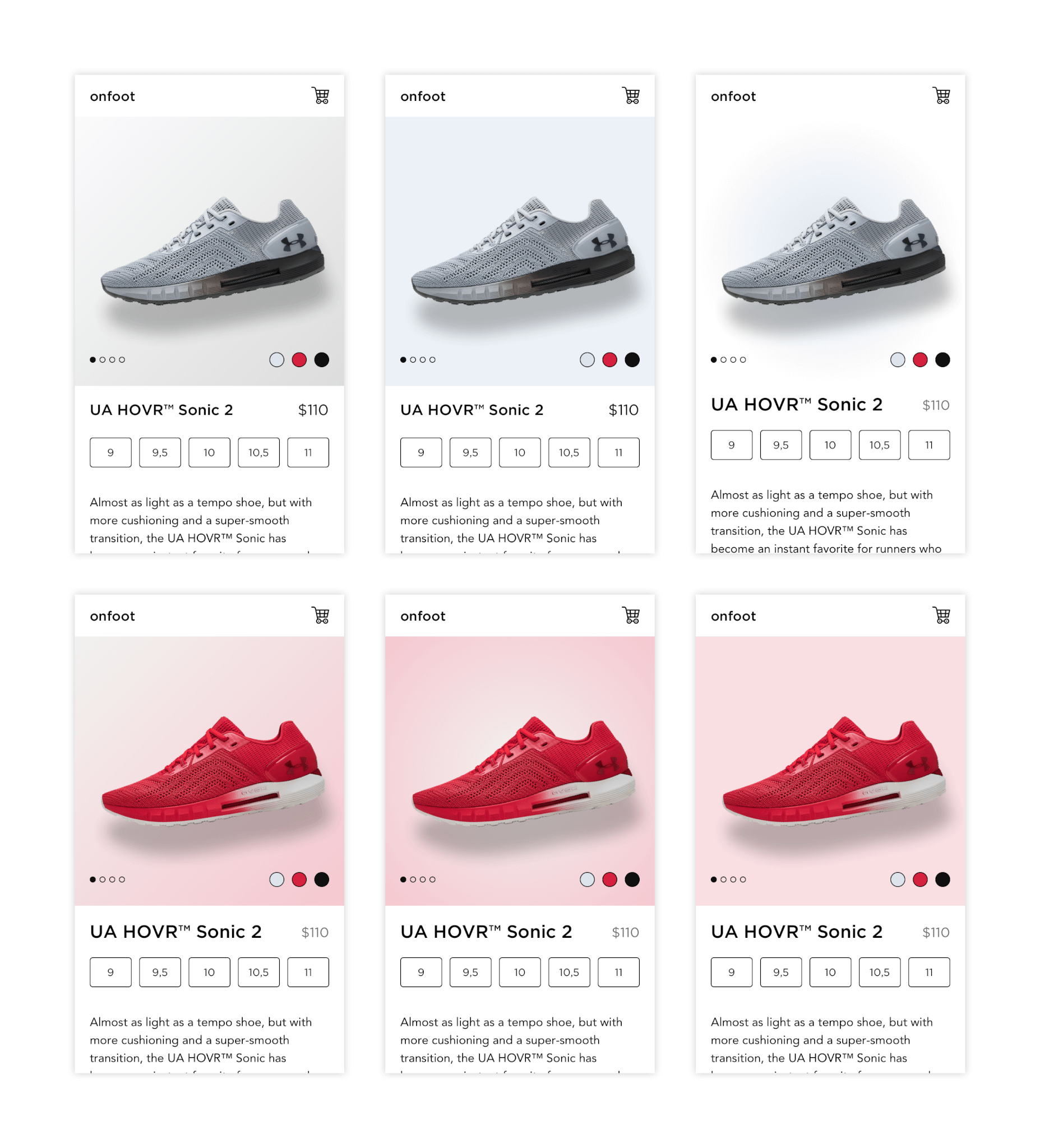Choose the black swatch in top-right white card
Viewport: 1040px width, 1148px height.
(x=942, y=360)
